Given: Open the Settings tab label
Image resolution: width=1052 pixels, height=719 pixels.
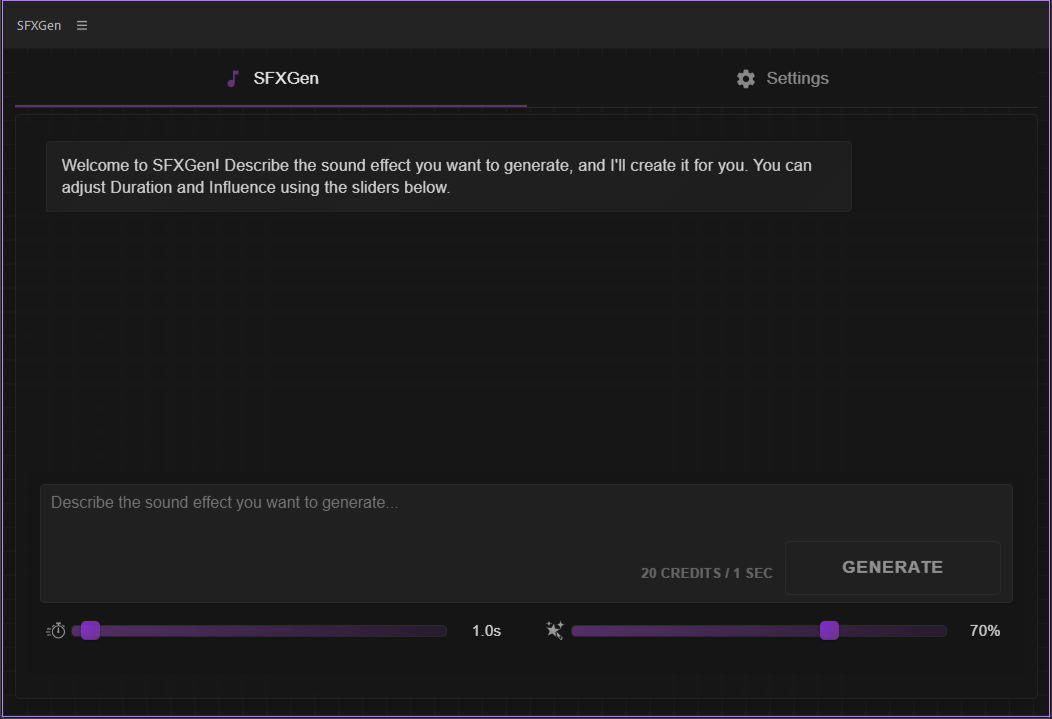Looking at the screenshot, I should [797, 78].
